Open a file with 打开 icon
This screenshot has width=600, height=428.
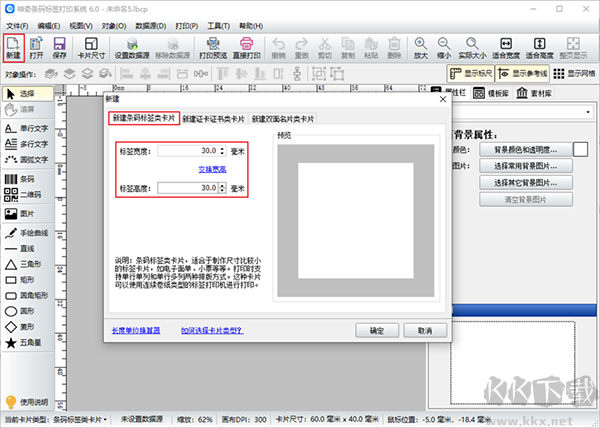point(36,48)
